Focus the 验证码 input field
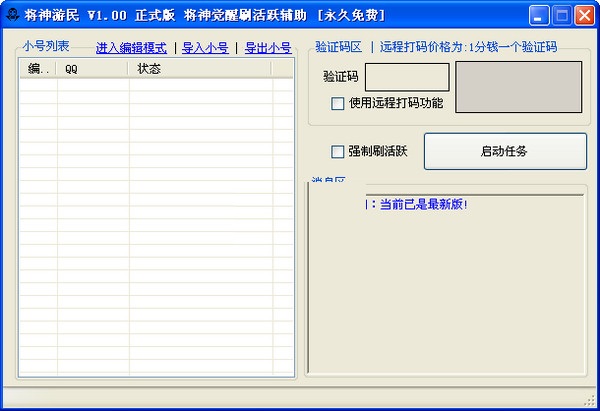600x411 pixels. 407,77
